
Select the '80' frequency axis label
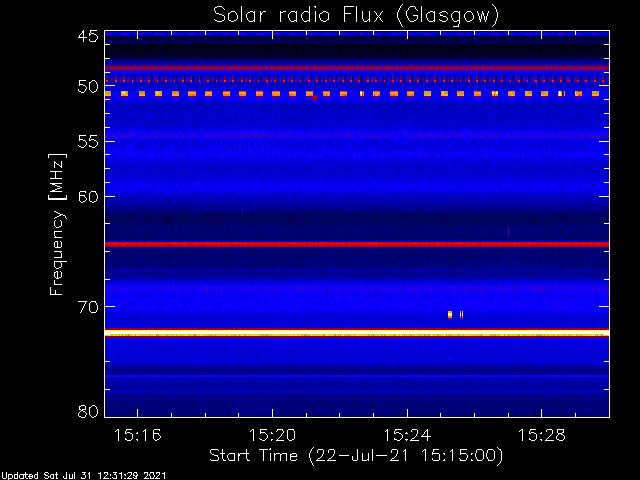88,411
